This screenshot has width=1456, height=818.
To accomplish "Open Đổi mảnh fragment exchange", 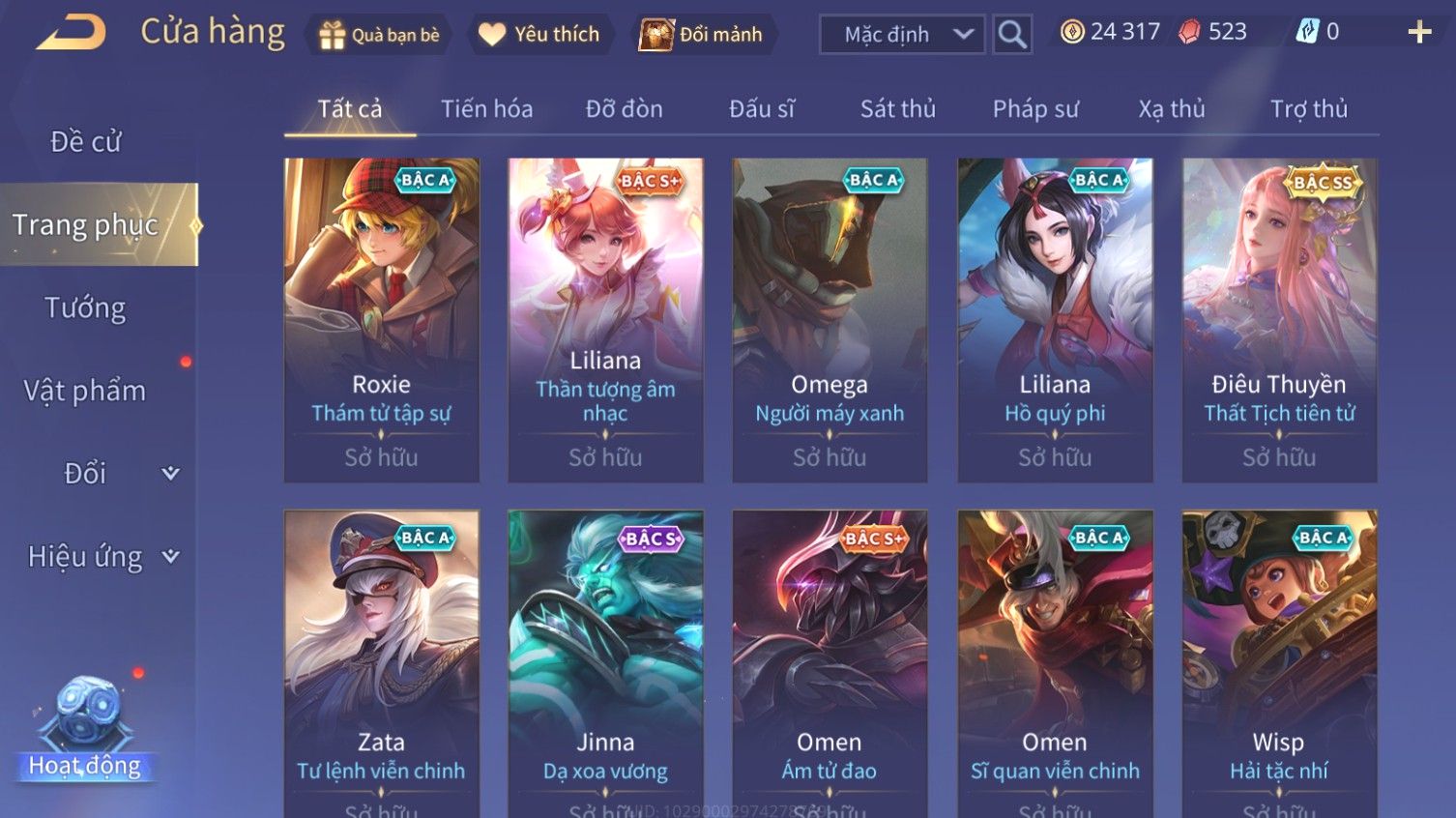I will tap(701, 35).
